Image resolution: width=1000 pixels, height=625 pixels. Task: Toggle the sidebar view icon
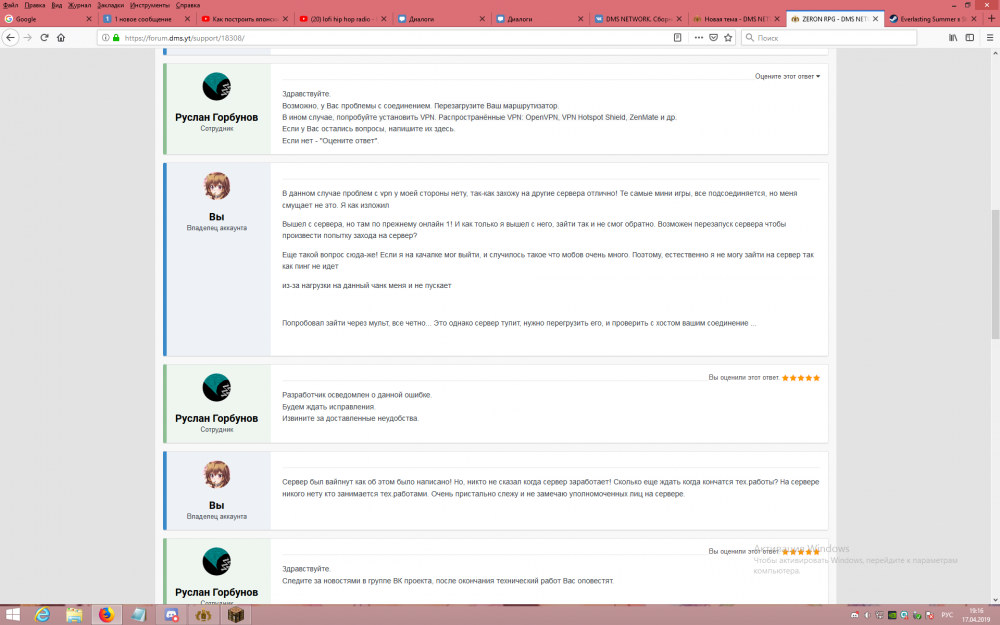pos(969,37)
